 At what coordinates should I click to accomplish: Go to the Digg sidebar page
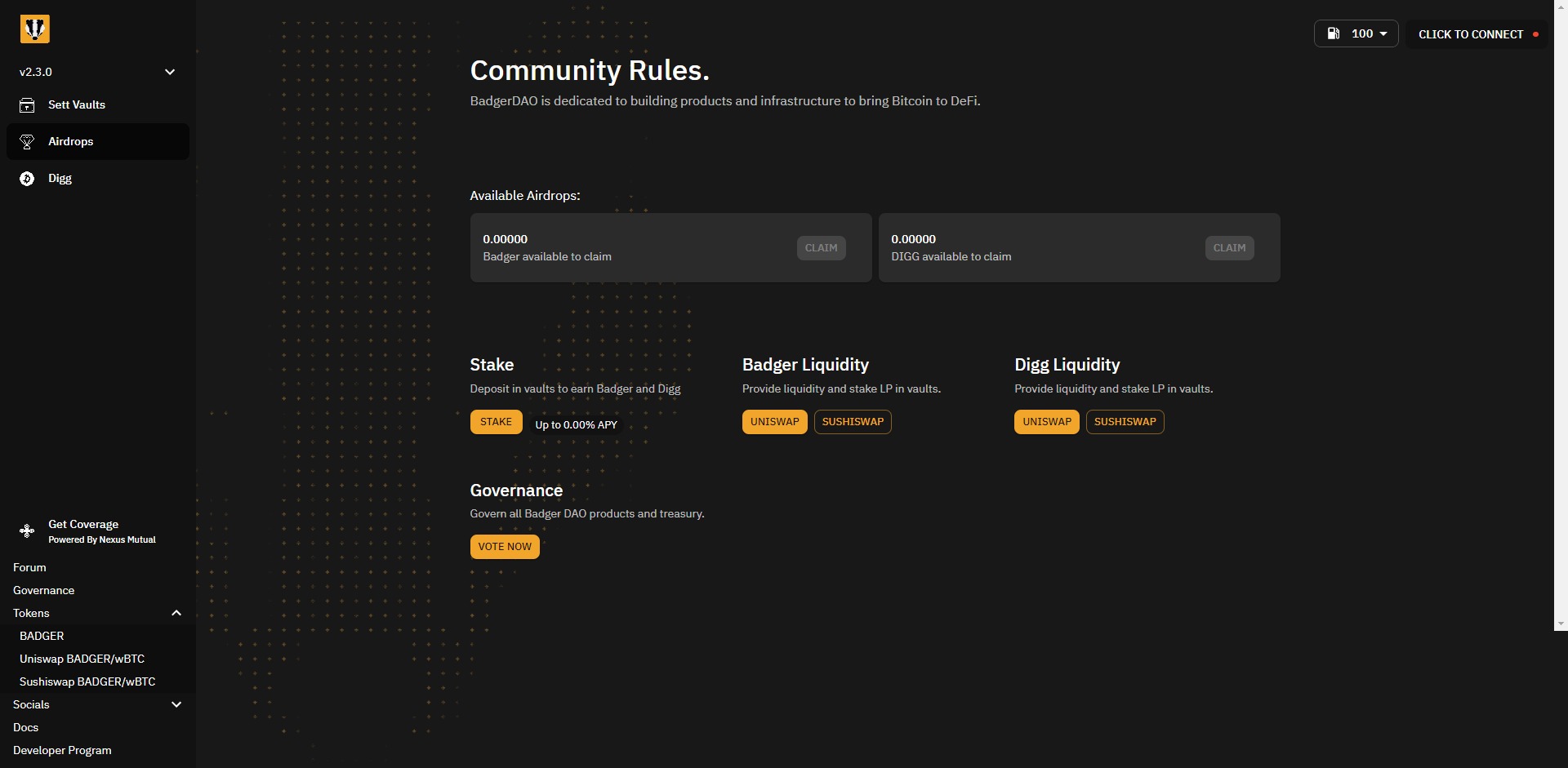click(98, 179)
